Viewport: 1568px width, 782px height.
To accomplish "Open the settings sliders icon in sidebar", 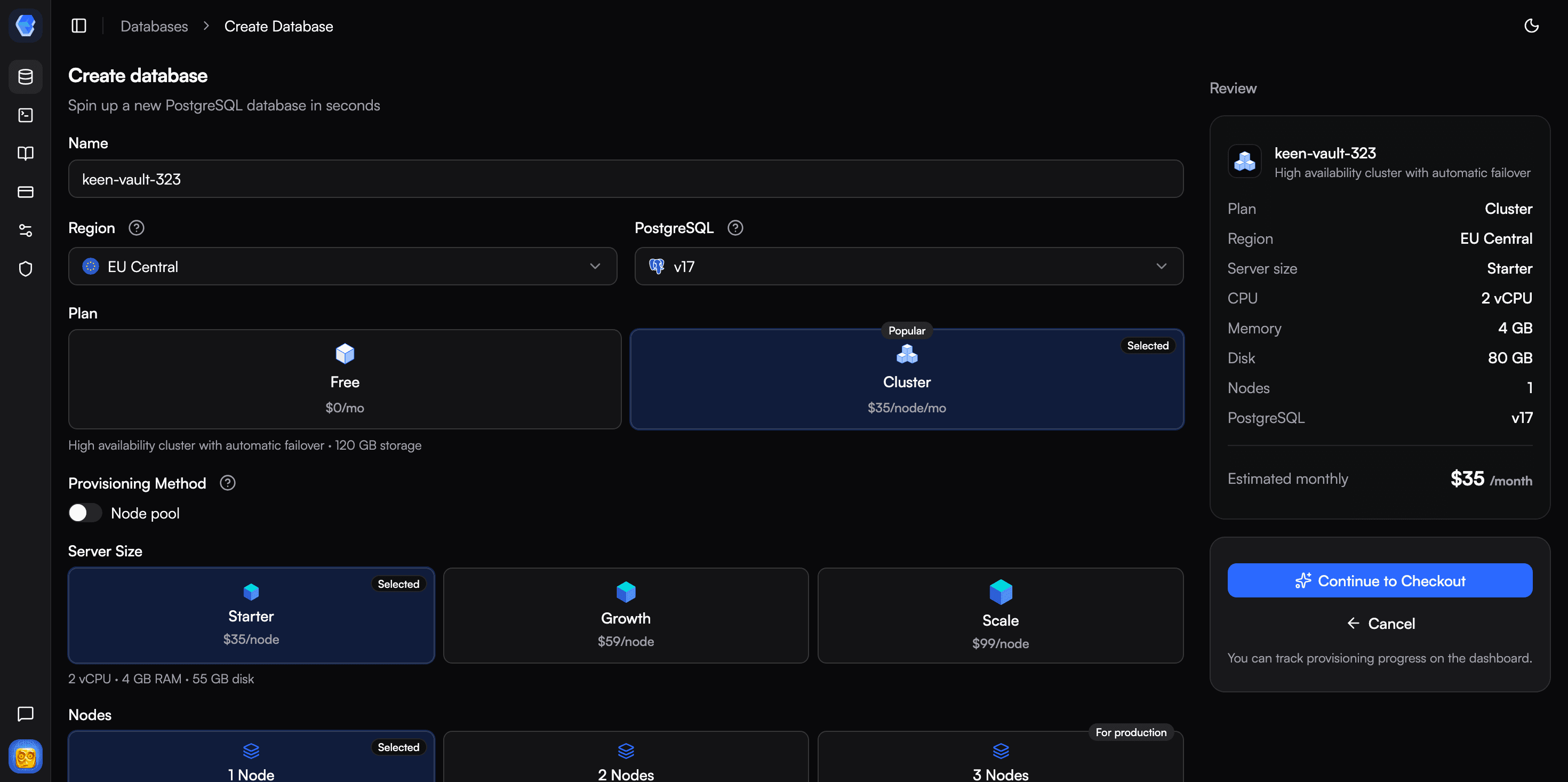I will [x=25, y=229].
